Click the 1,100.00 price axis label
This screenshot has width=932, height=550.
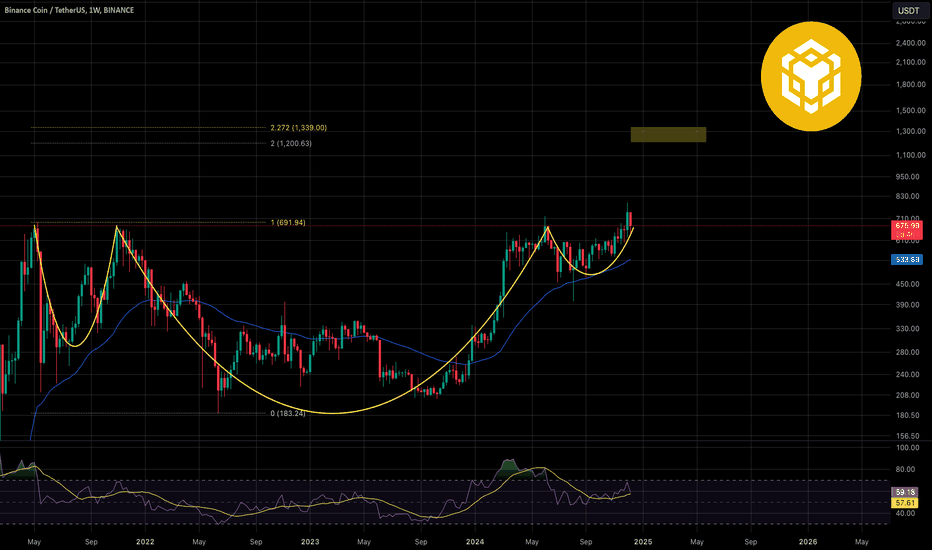point(910,155)
